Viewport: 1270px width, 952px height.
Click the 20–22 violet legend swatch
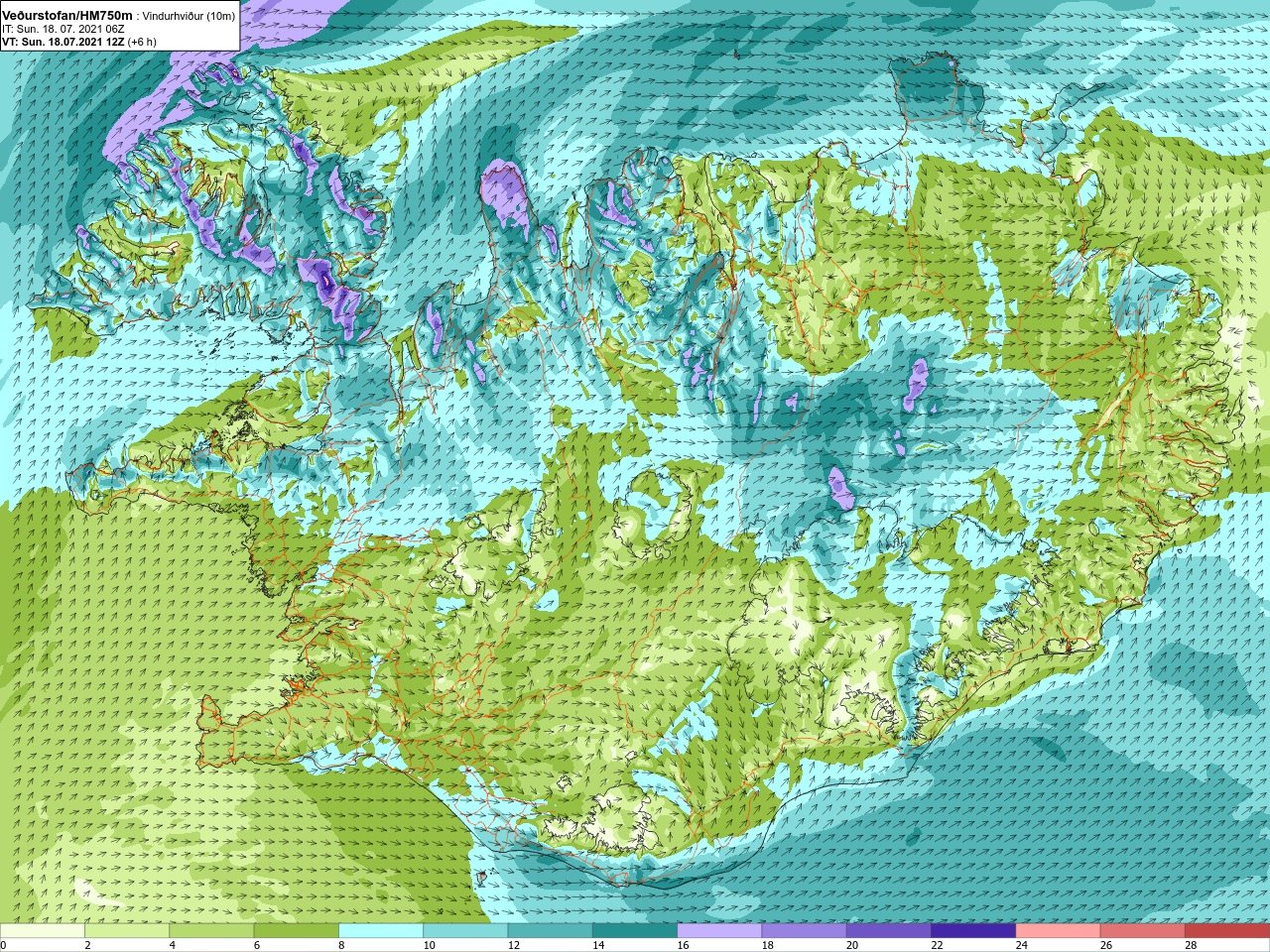coord(889,931)
